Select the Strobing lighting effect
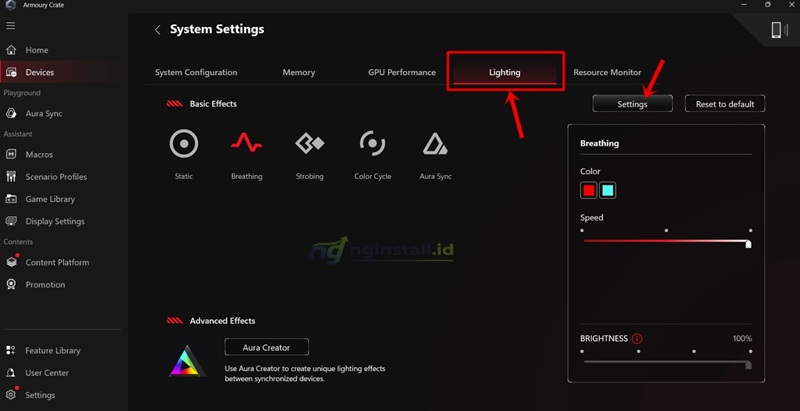This screenshot has height=411, width=800. [x=310, y=143]
